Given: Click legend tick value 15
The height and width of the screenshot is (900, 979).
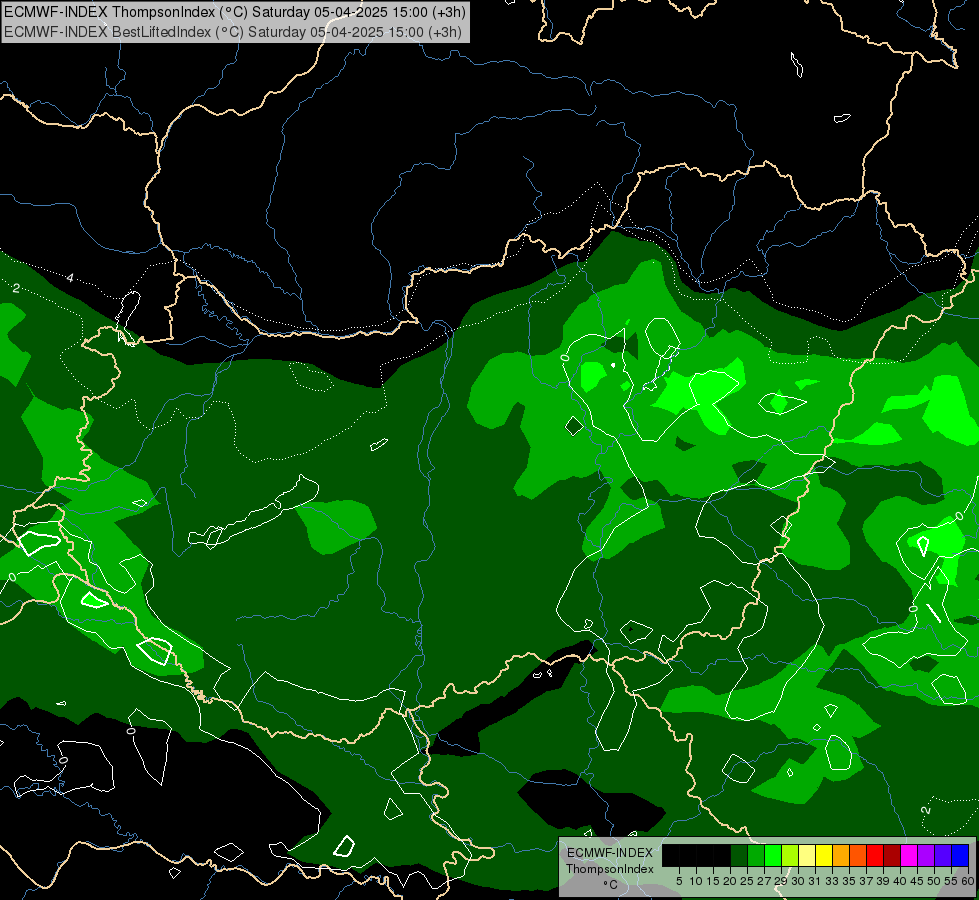Looking at the screenshot, I should 713,881.
